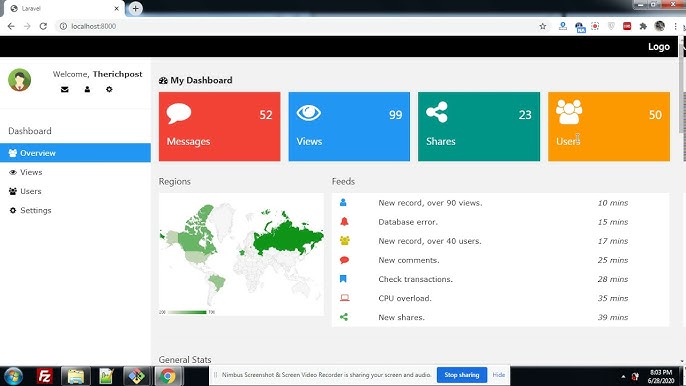Click the count 50 on Users card
This screenshot has width=686, height=386.
[655, 115]
